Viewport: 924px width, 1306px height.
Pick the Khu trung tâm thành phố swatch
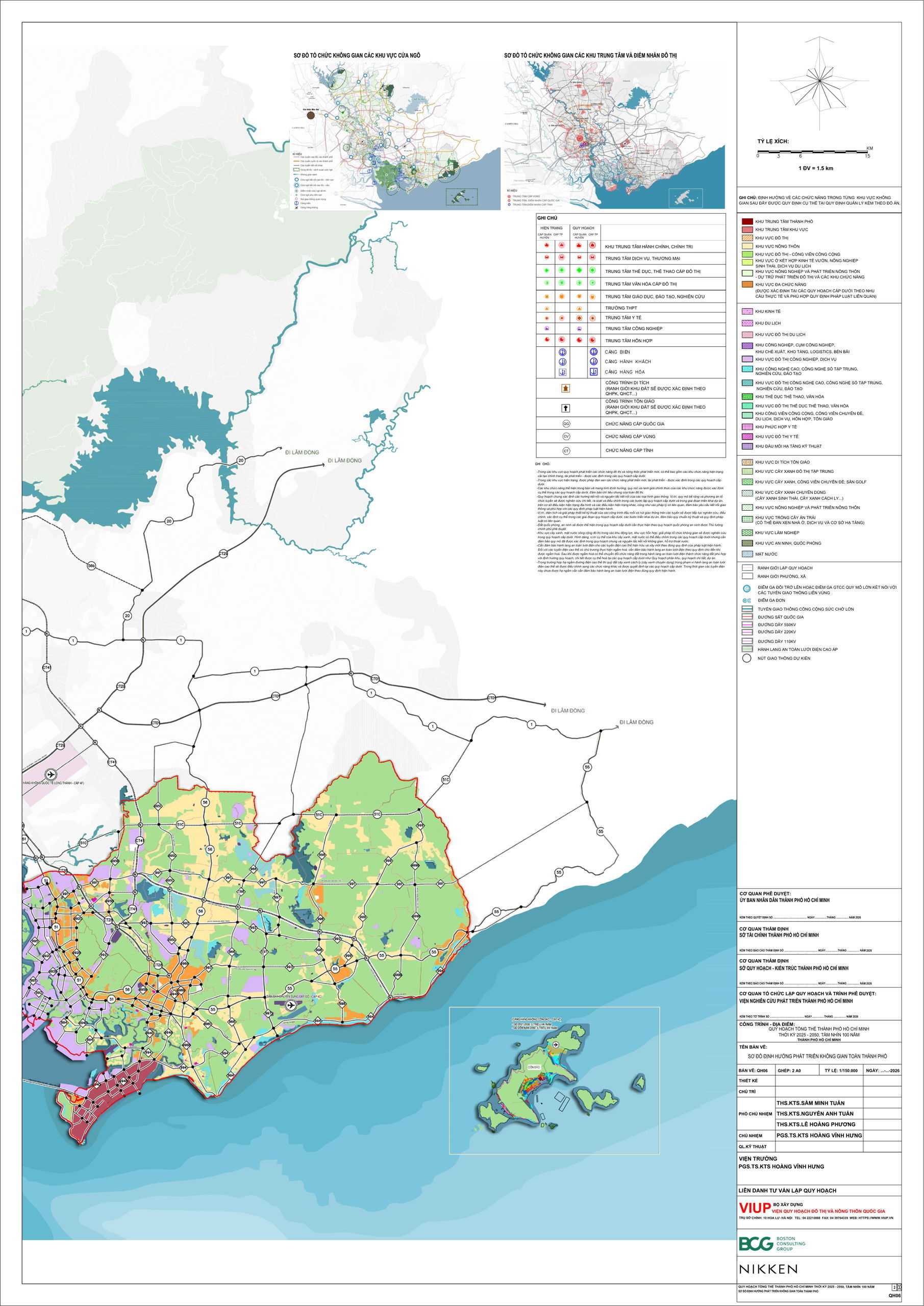(x=747, y=221)
